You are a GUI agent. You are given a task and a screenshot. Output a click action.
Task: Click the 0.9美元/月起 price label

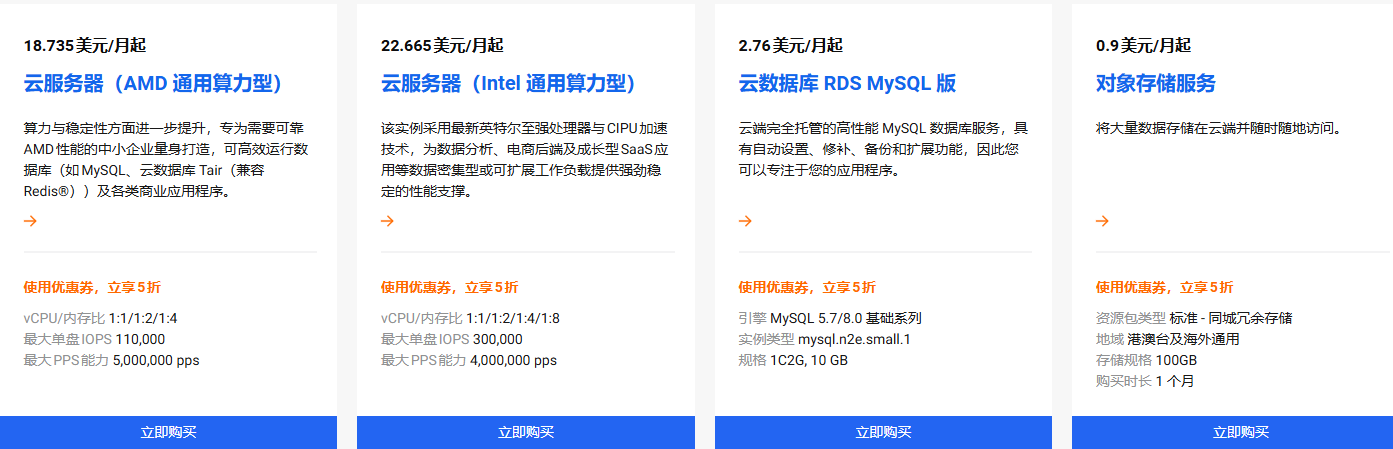(x=1143, y=45)
